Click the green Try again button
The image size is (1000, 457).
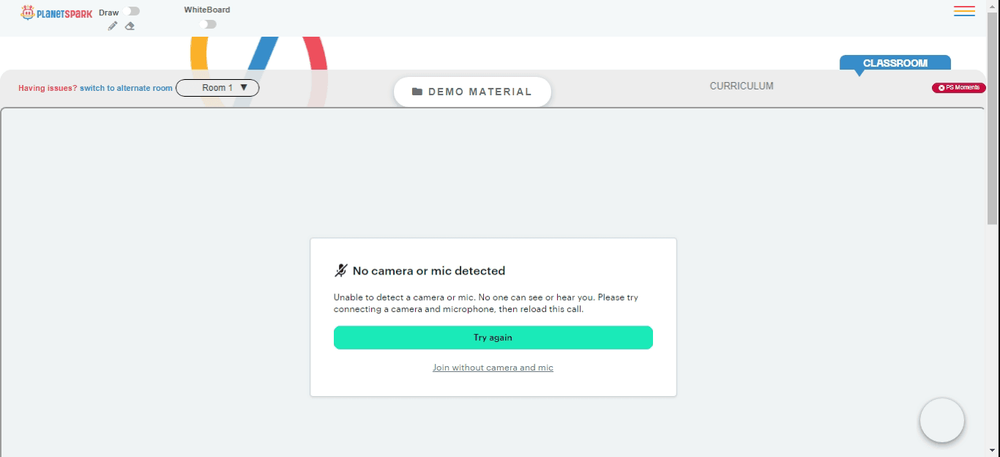[x=493, y=338]
